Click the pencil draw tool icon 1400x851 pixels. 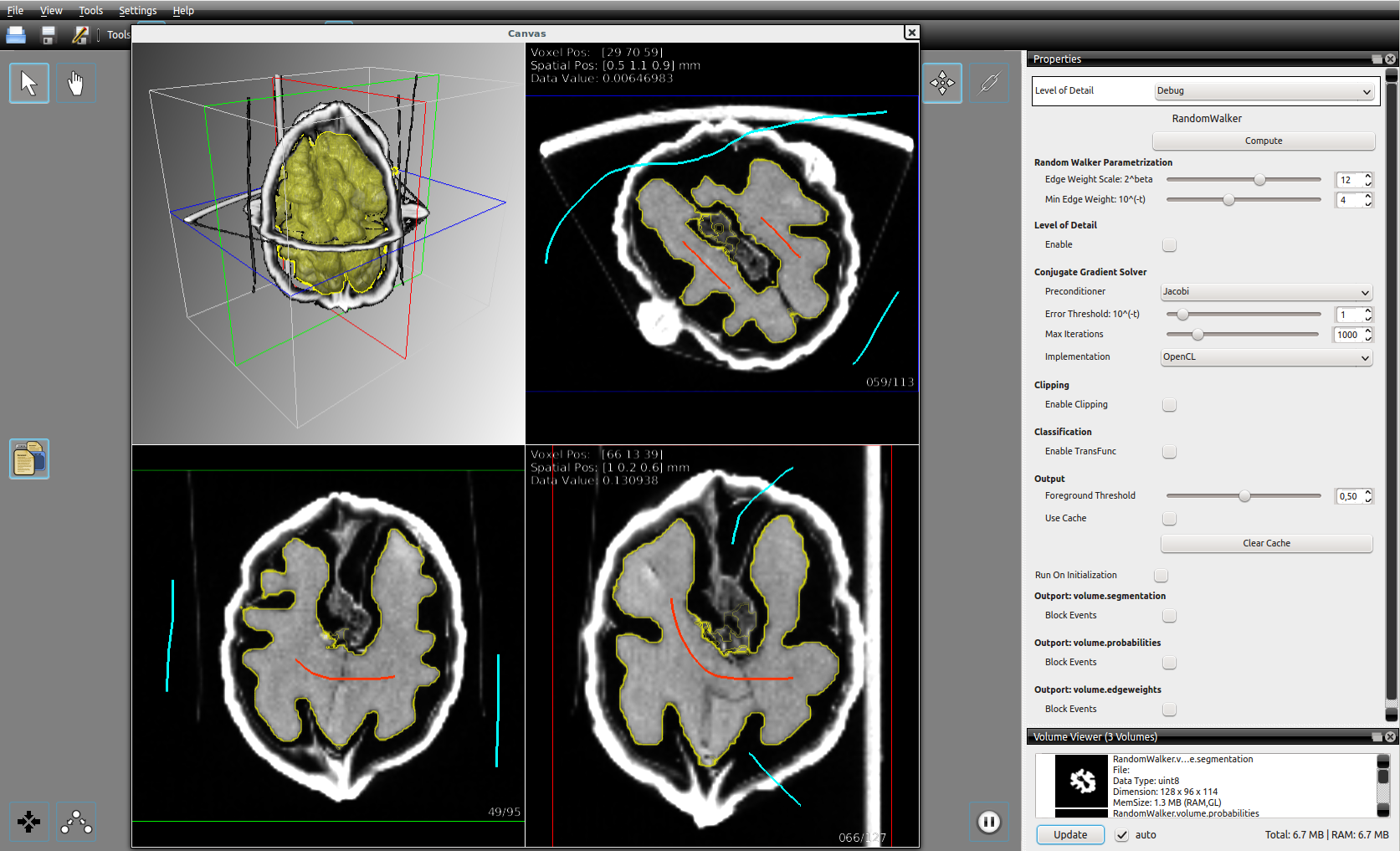tap(989, 83)
